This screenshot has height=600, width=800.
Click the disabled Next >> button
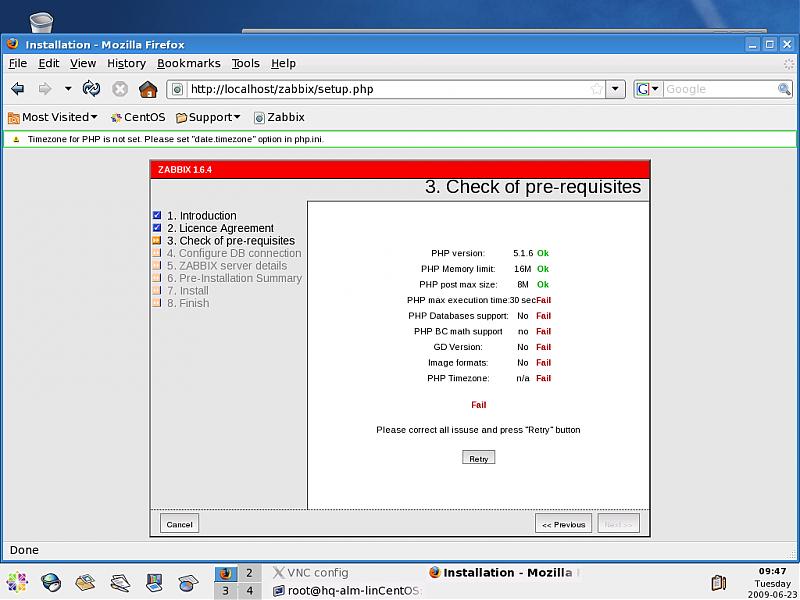[x=618, y=524]
